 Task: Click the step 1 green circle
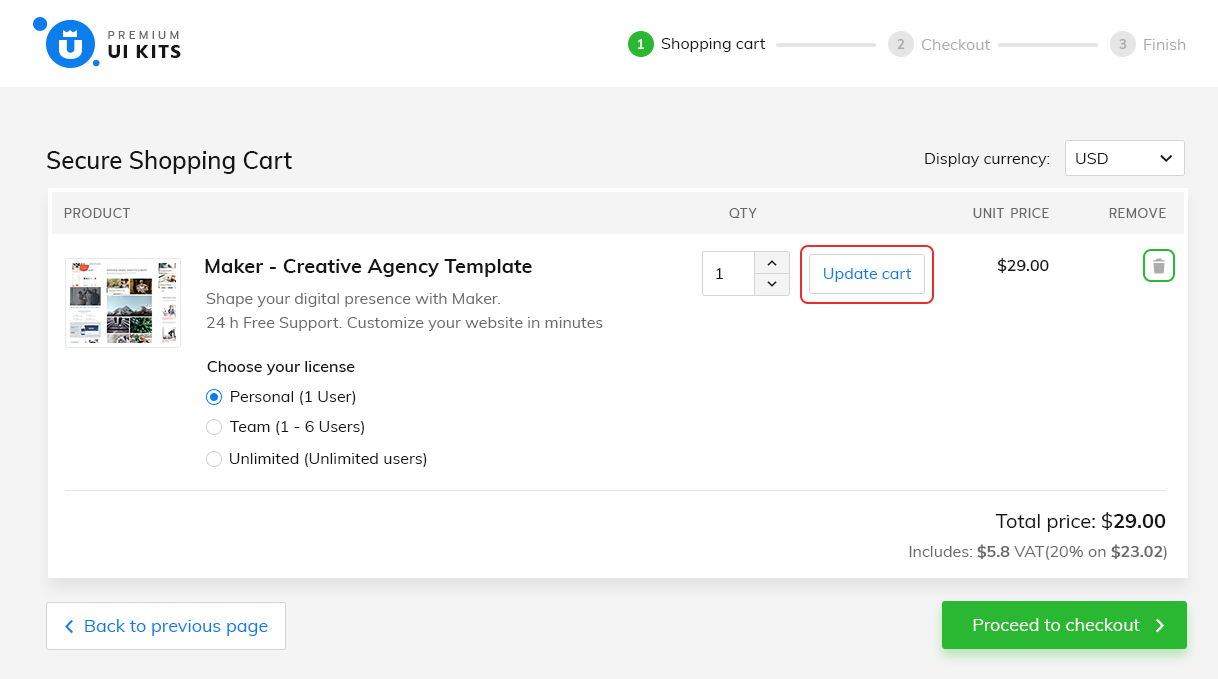tap(640, 44)
